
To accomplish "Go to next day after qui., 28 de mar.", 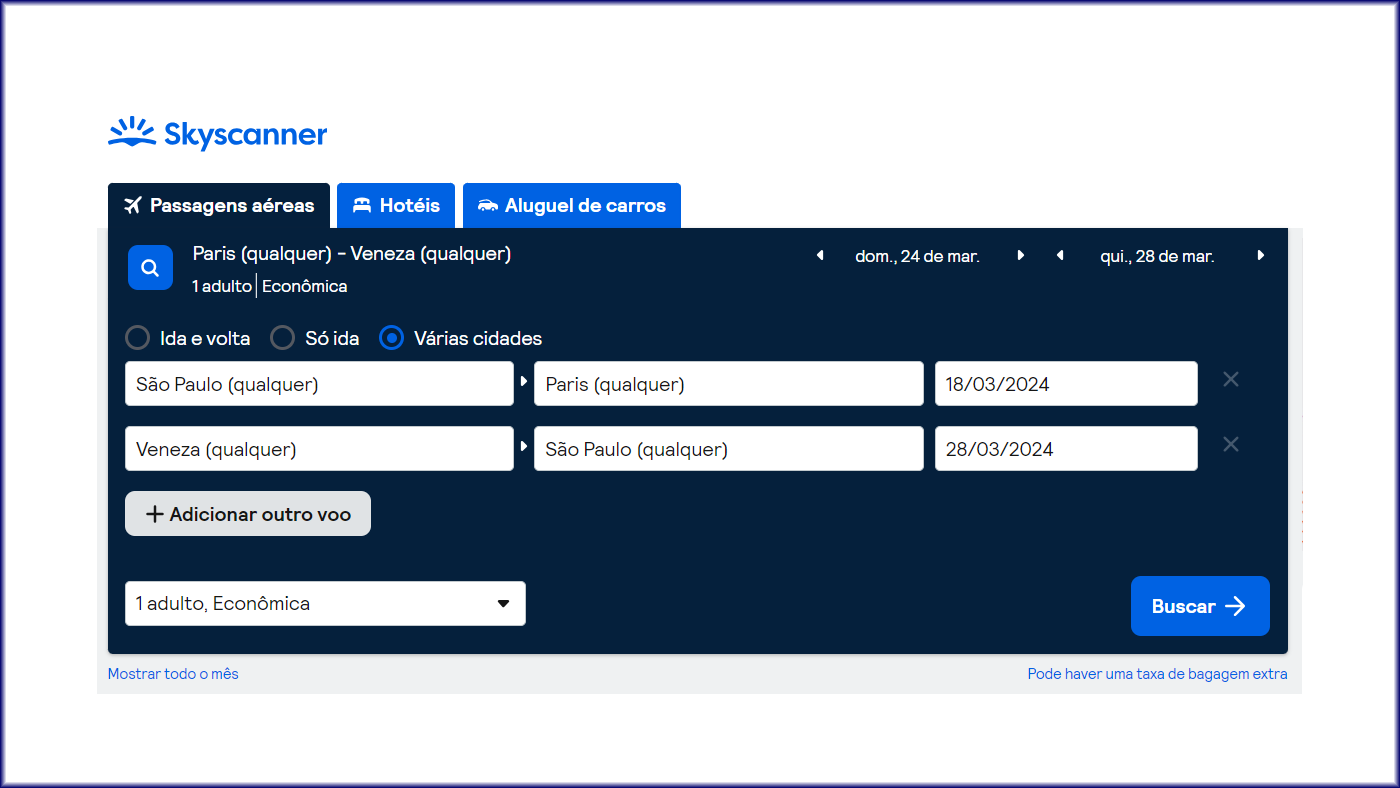I will point(1261,256).
